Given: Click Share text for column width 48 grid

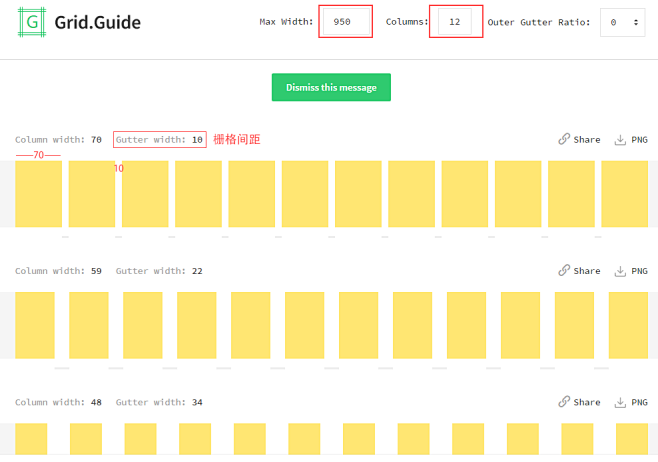Looking at the screenshot, I should point(587,402).
